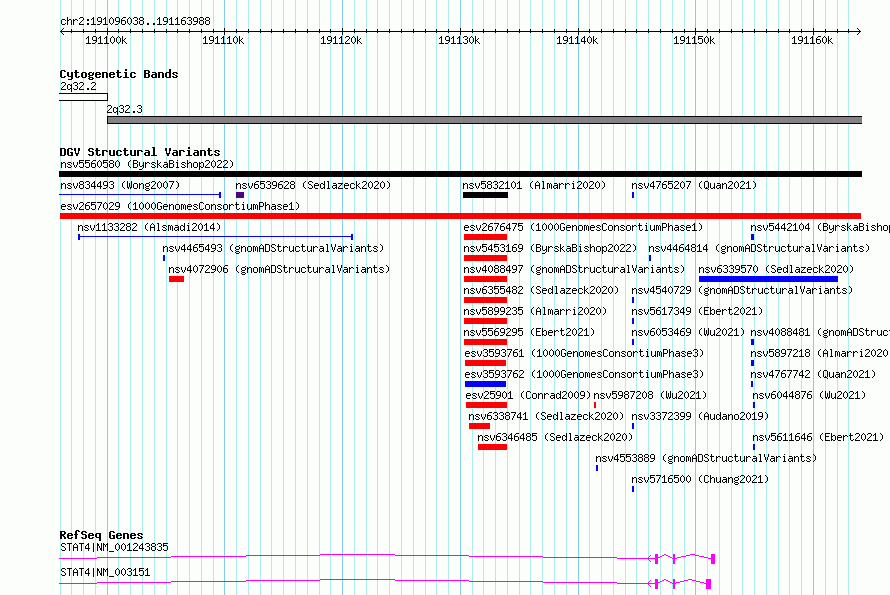This screenshot has width=890, height=595.
Task: Click the chr2:191096038..191163988 coordinate label
Action: pos(135,22)
